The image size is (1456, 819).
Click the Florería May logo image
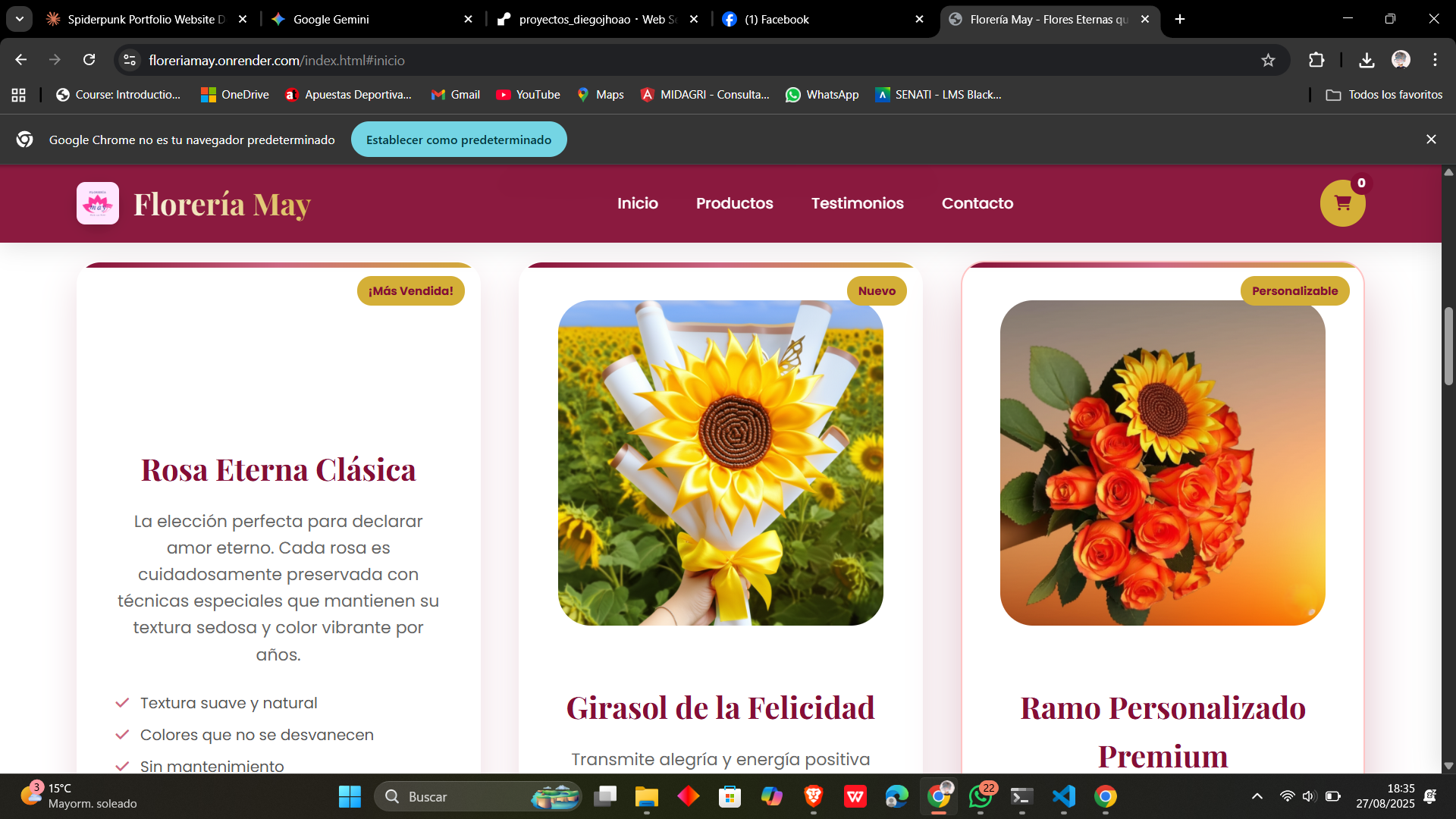click(98, 203)
